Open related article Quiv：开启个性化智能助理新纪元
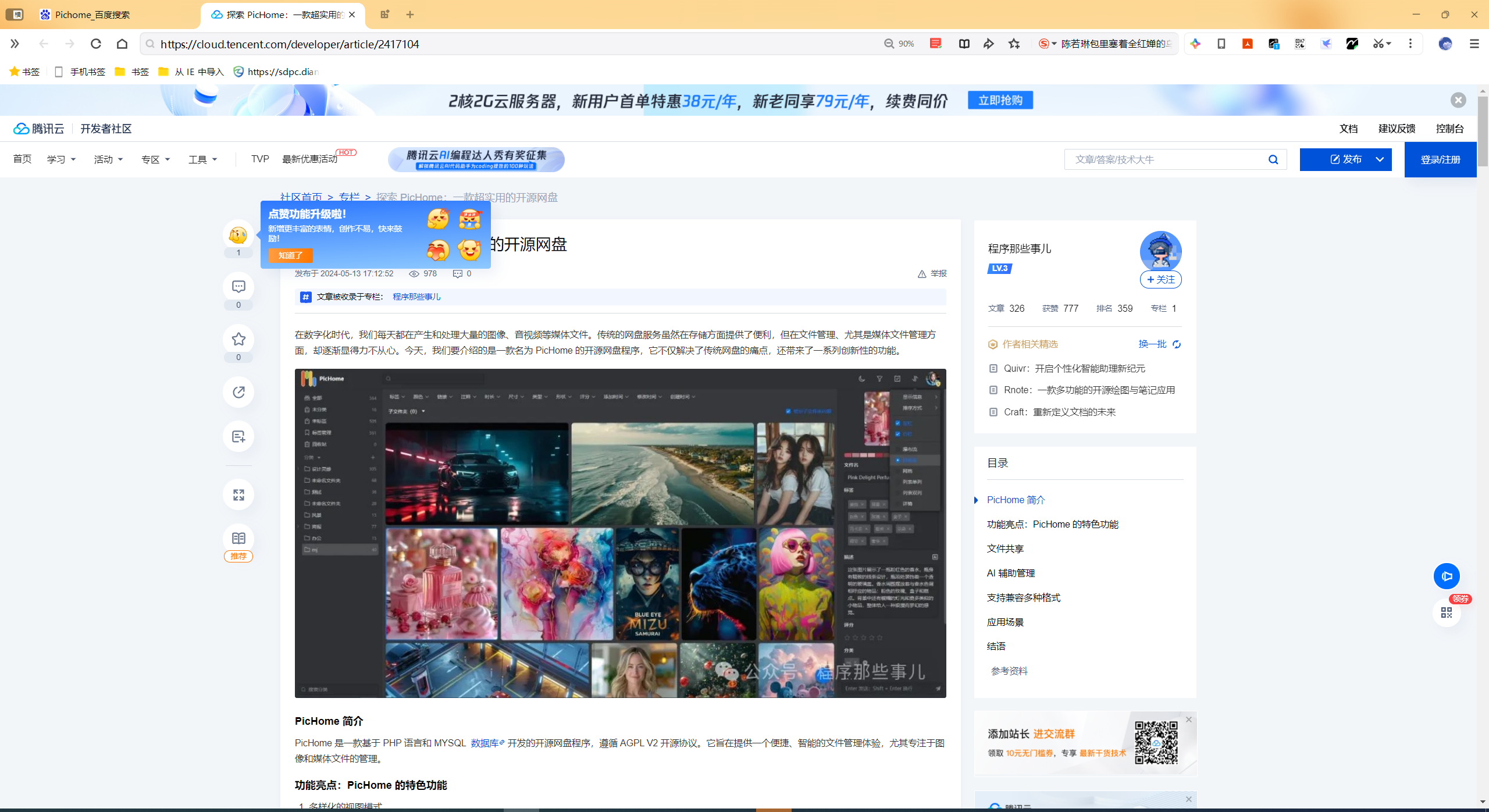Viewport: 1489px width, 812px height. (1074, 368)
